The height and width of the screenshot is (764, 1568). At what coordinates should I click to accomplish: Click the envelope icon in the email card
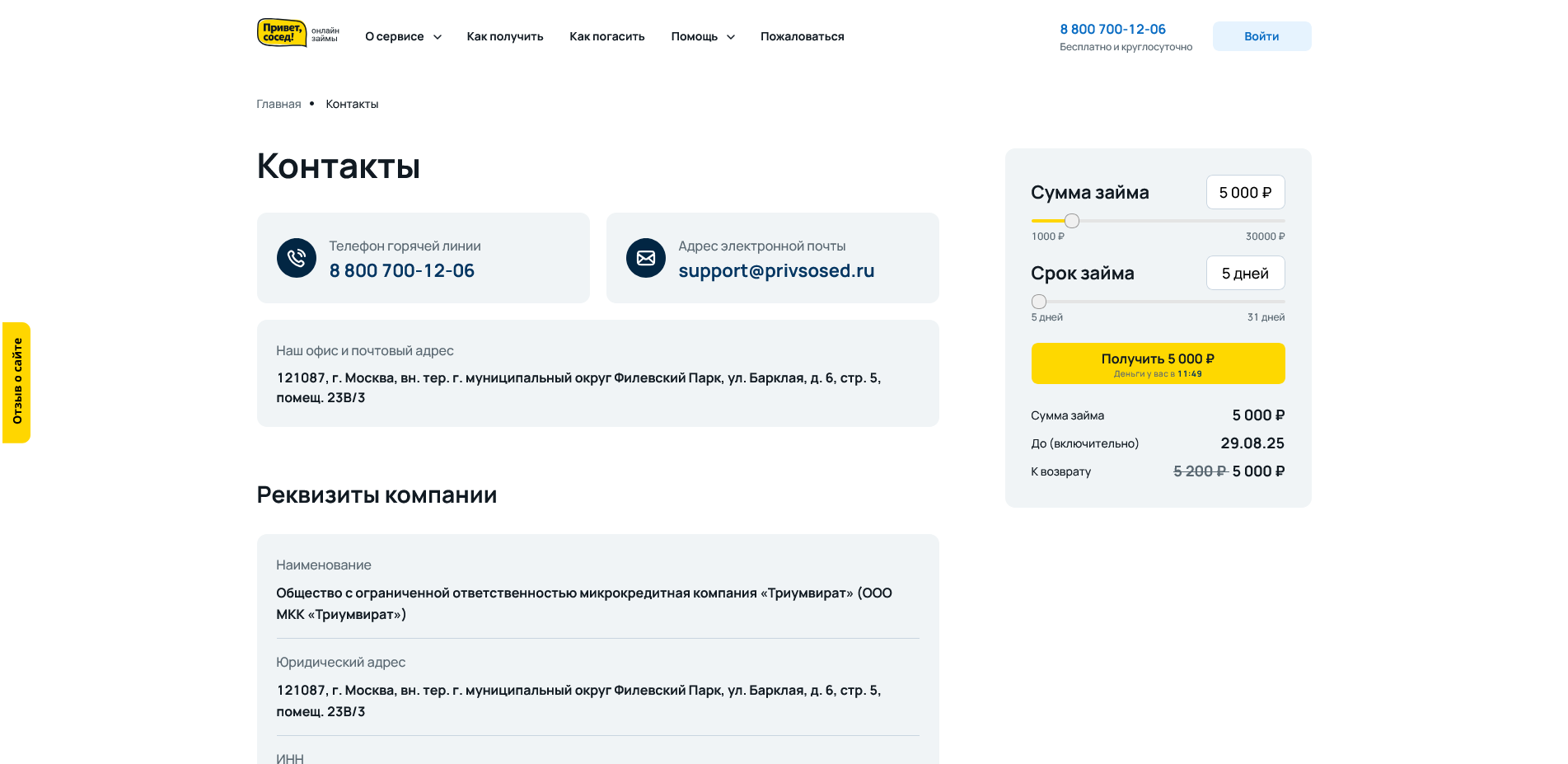click(x=646, y=258)
